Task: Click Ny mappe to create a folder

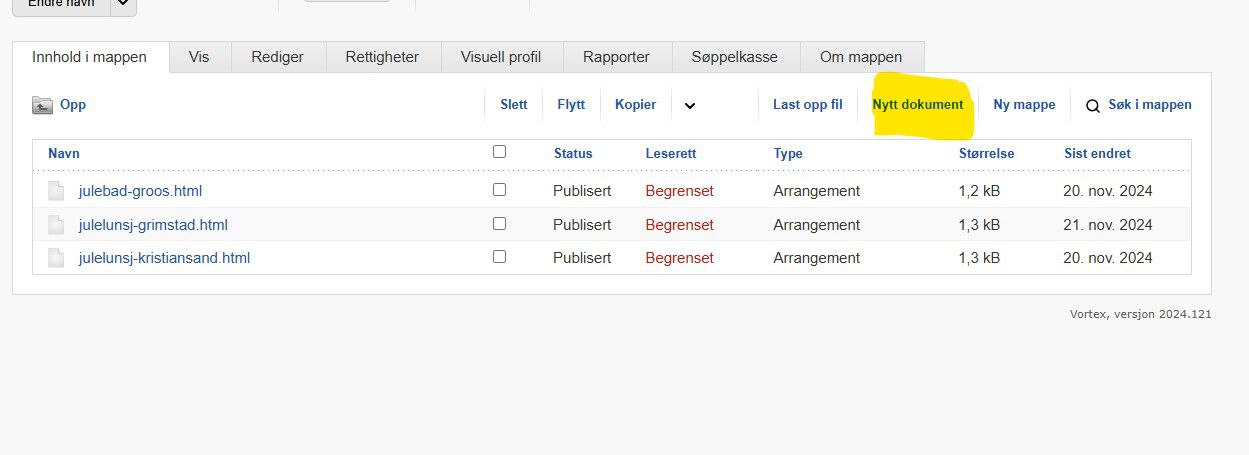Action: click(x=1024, y=105)
